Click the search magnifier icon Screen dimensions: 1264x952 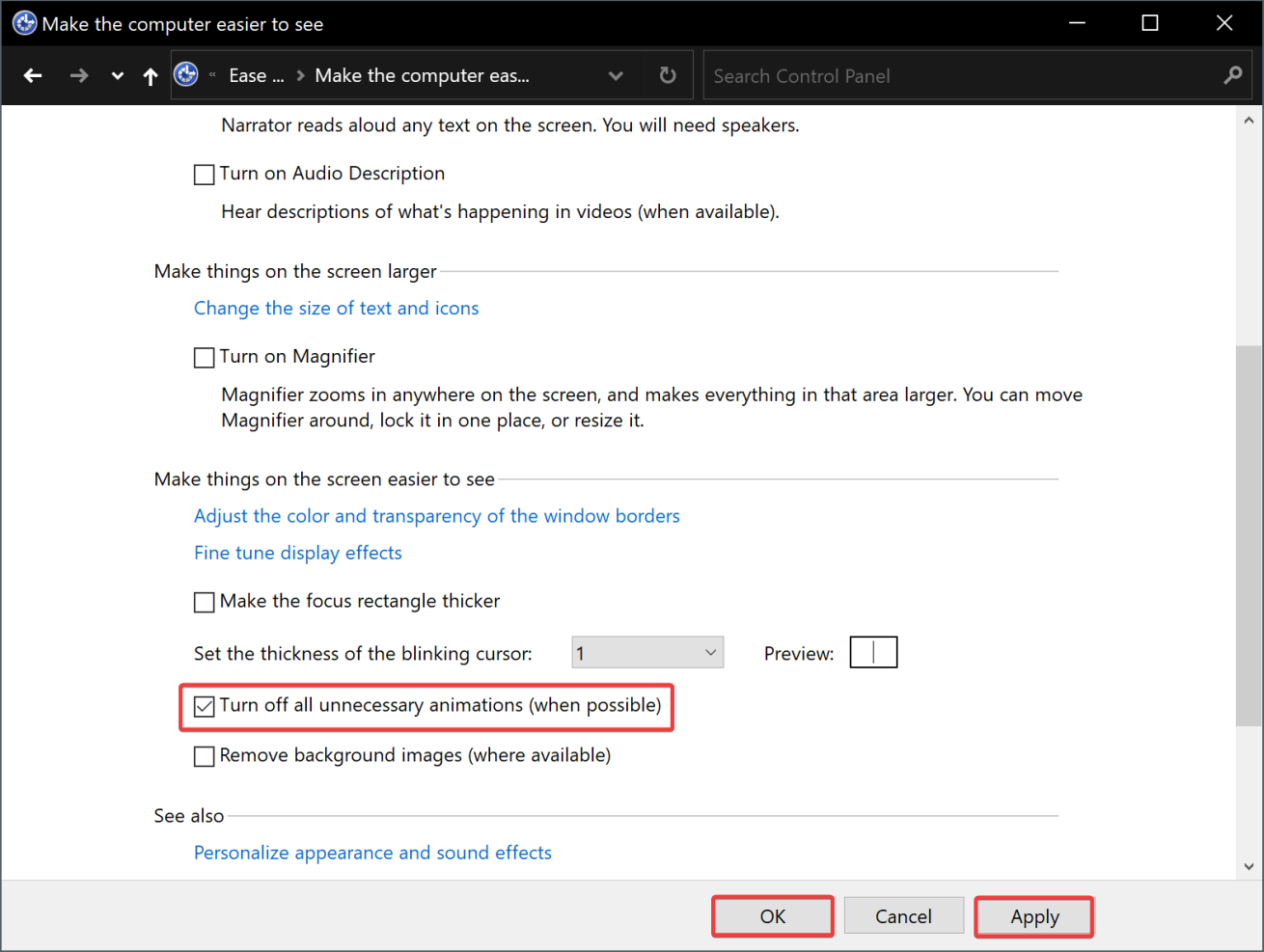(x=1232, y=75)
